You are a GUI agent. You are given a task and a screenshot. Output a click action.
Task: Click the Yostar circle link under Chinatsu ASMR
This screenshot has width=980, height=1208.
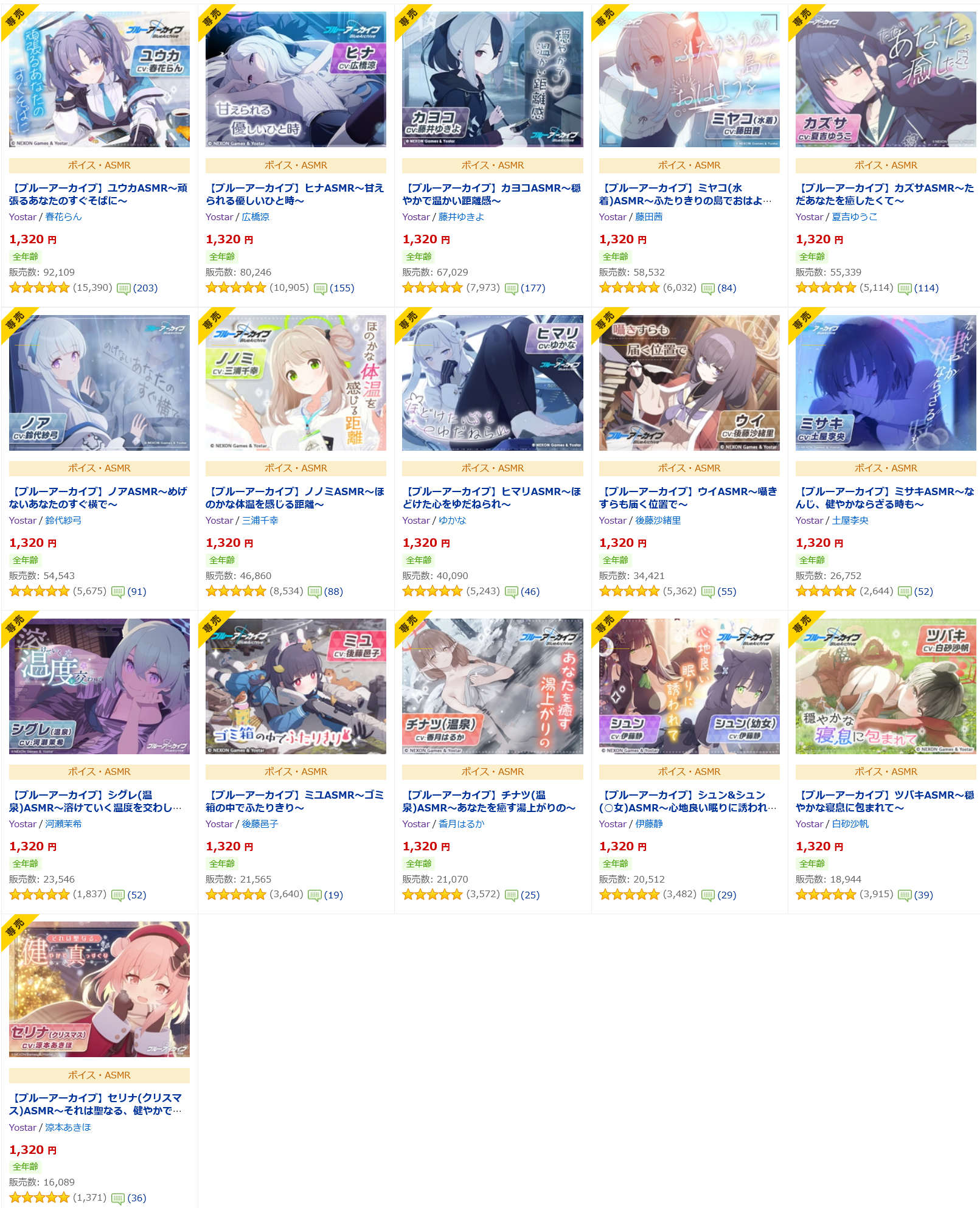tap(415, 824)
